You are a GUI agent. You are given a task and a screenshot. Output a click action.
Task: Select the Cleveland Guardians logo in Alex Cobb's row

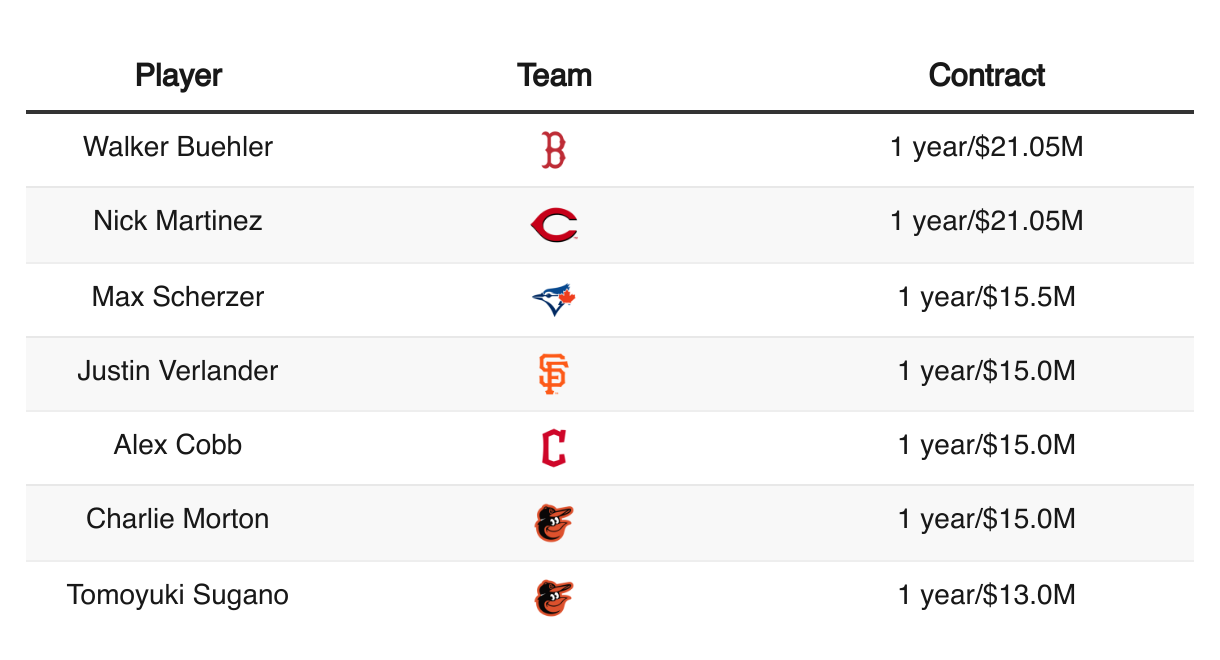pyautogui.click(x=554, y=447)
